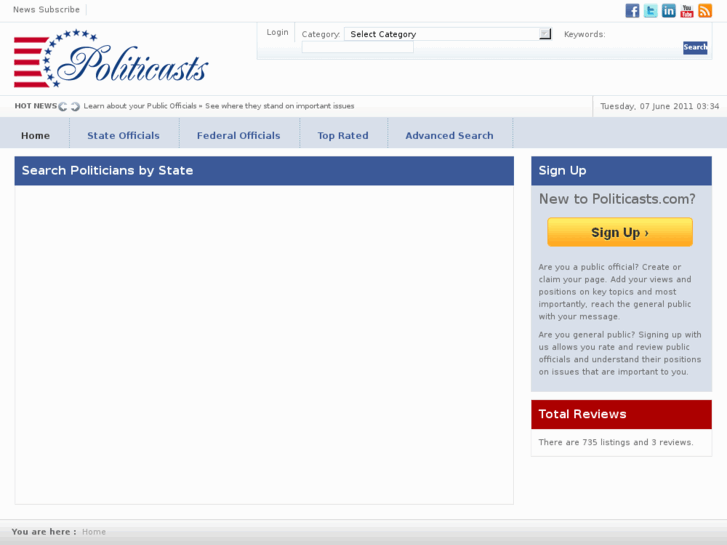Click the Politicasts logo
Viewport: 727px width, 545px height.
pos(111,58)
